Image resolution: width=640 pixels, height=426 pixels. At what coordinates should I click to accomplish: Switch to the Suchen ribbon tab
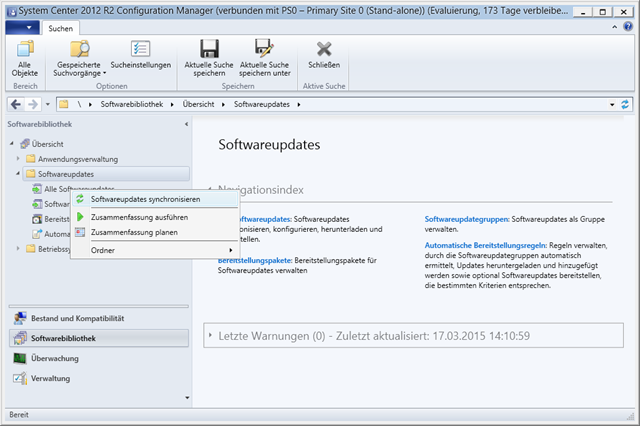tap(60, 28)
